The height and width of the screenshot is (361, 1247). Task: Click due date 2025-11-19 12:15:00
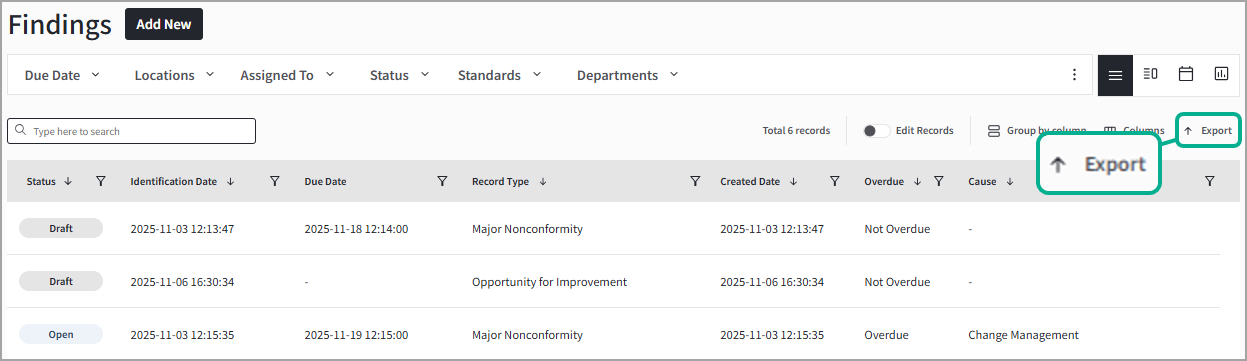356,335
